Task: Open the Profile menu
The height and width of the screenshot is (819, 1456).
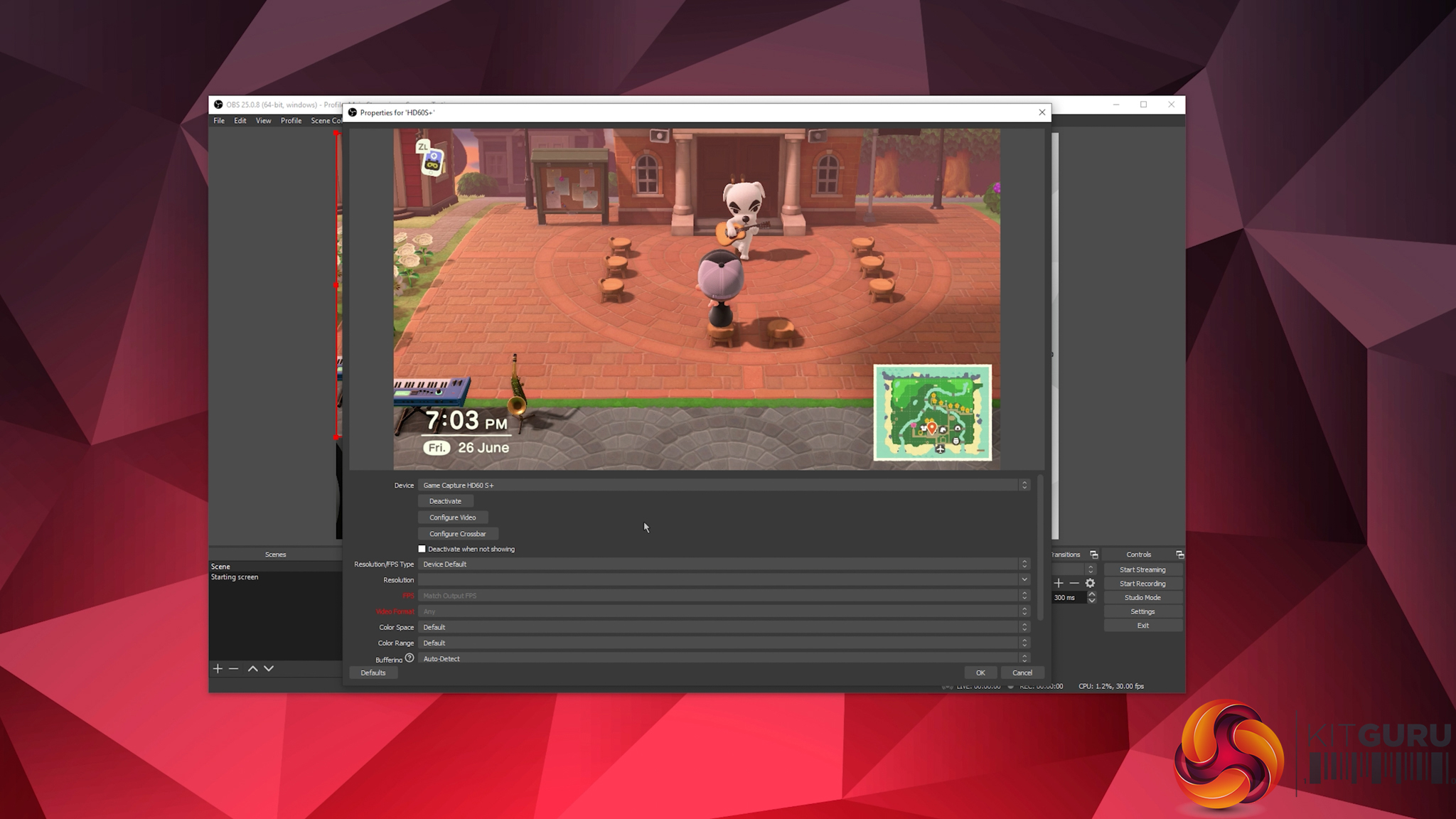Action: [x=291, y=121]
